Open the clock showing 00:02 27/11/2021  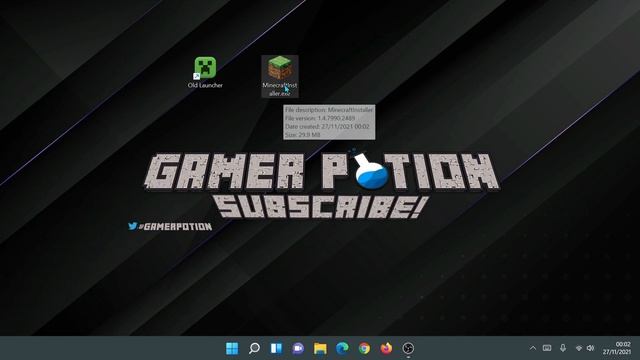tap(617, 348)
